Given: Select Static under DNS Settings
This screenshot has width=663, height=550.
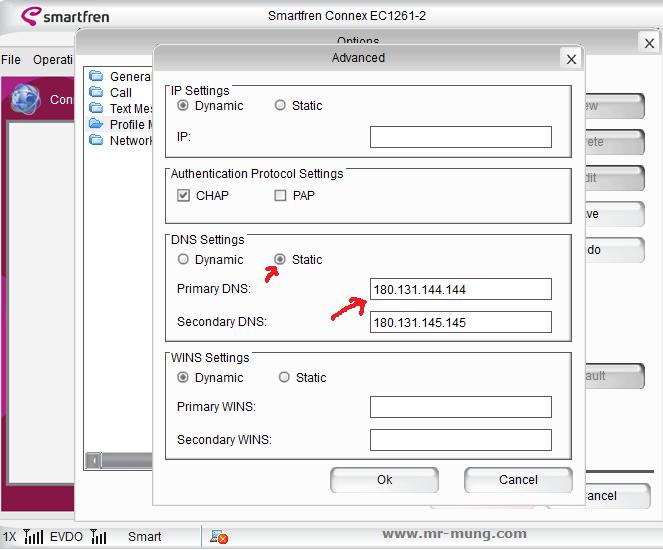Looking at the screenshot, I should point(280,259).
